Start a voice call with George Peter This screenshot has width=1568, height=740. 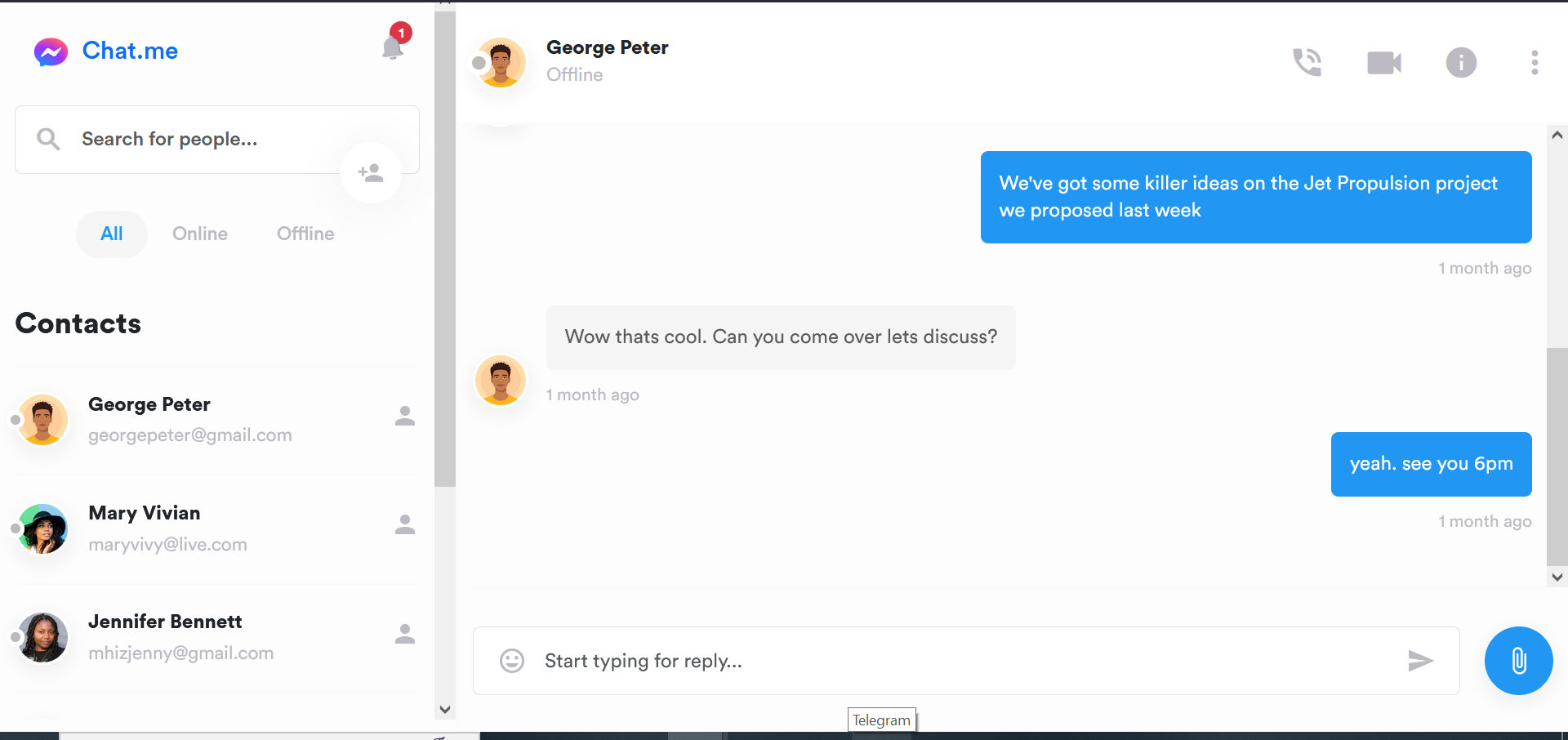tap(1307, 62)
